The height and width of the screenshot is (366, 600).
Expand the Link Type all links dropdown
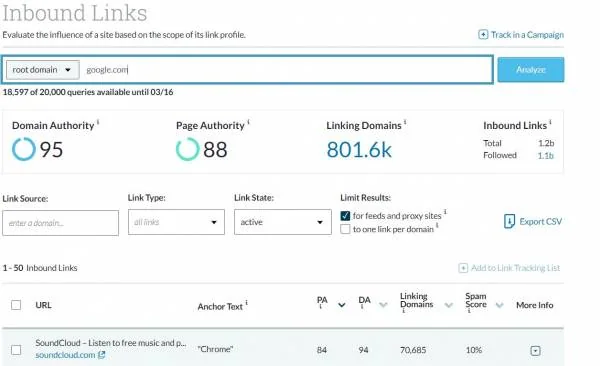176,222
